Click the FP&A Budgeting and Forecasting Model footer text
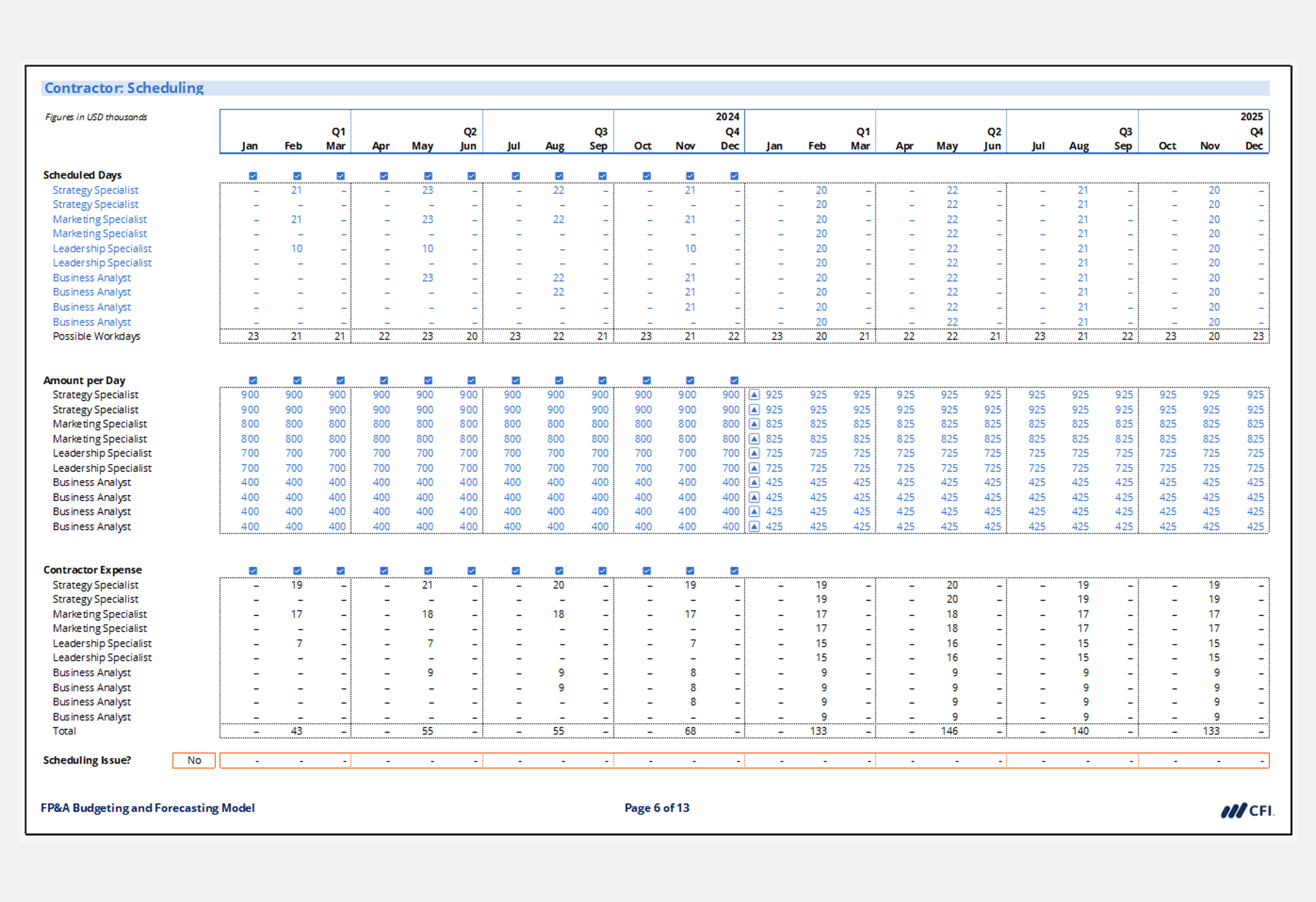1316x902 pixels. coord(148,808)
